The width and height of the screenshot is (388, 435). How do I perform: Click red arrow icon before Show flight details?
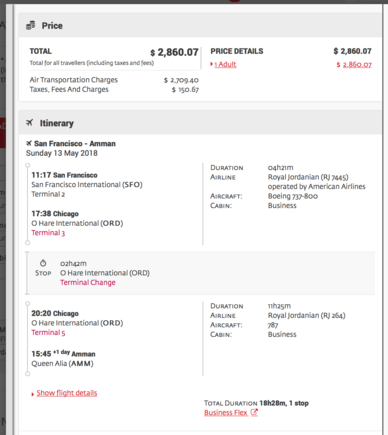tap(33, 394)
